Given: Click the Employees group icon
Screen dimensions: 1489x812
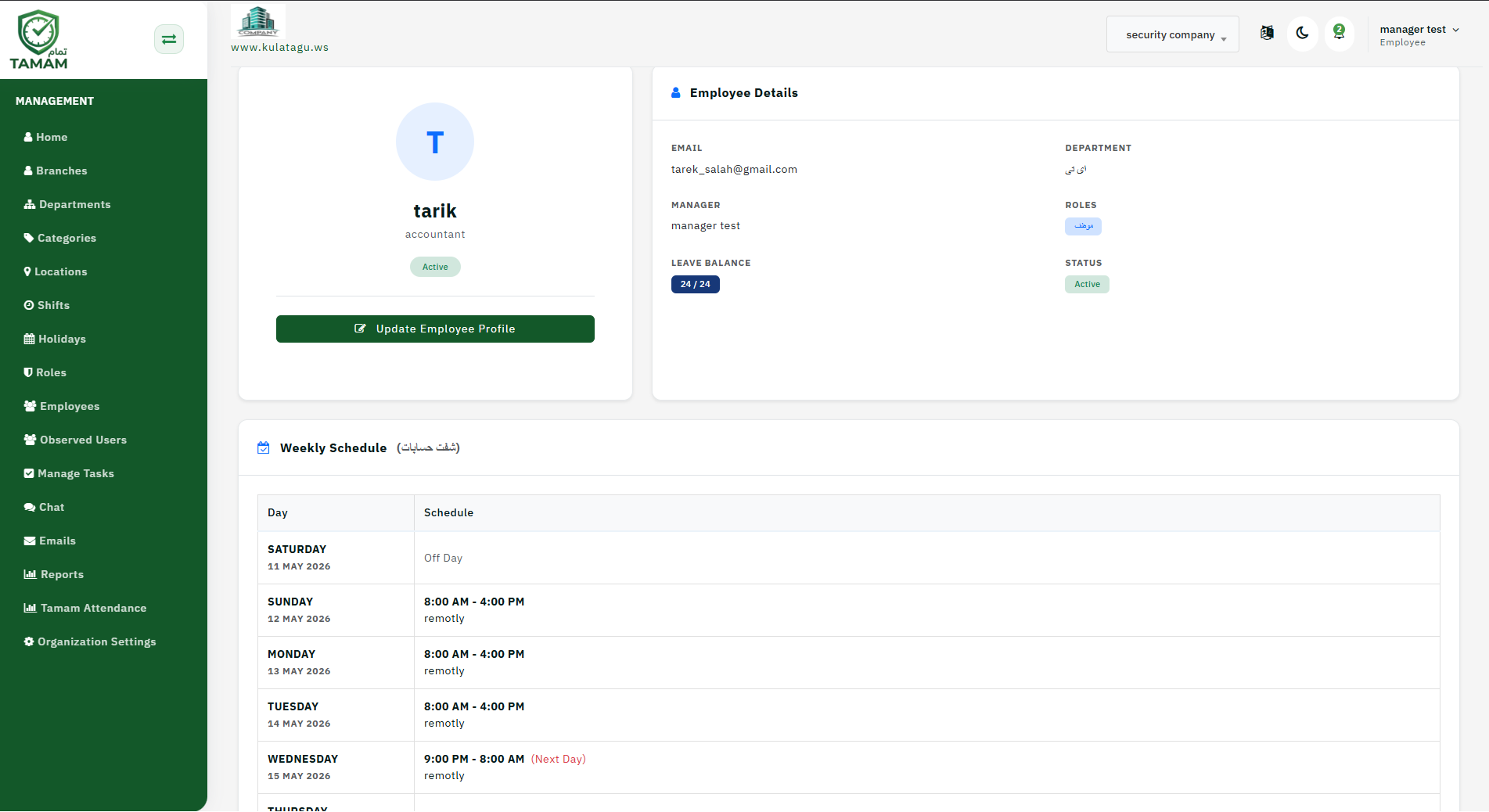Looking at the screenshot, I should coord(30,406).
